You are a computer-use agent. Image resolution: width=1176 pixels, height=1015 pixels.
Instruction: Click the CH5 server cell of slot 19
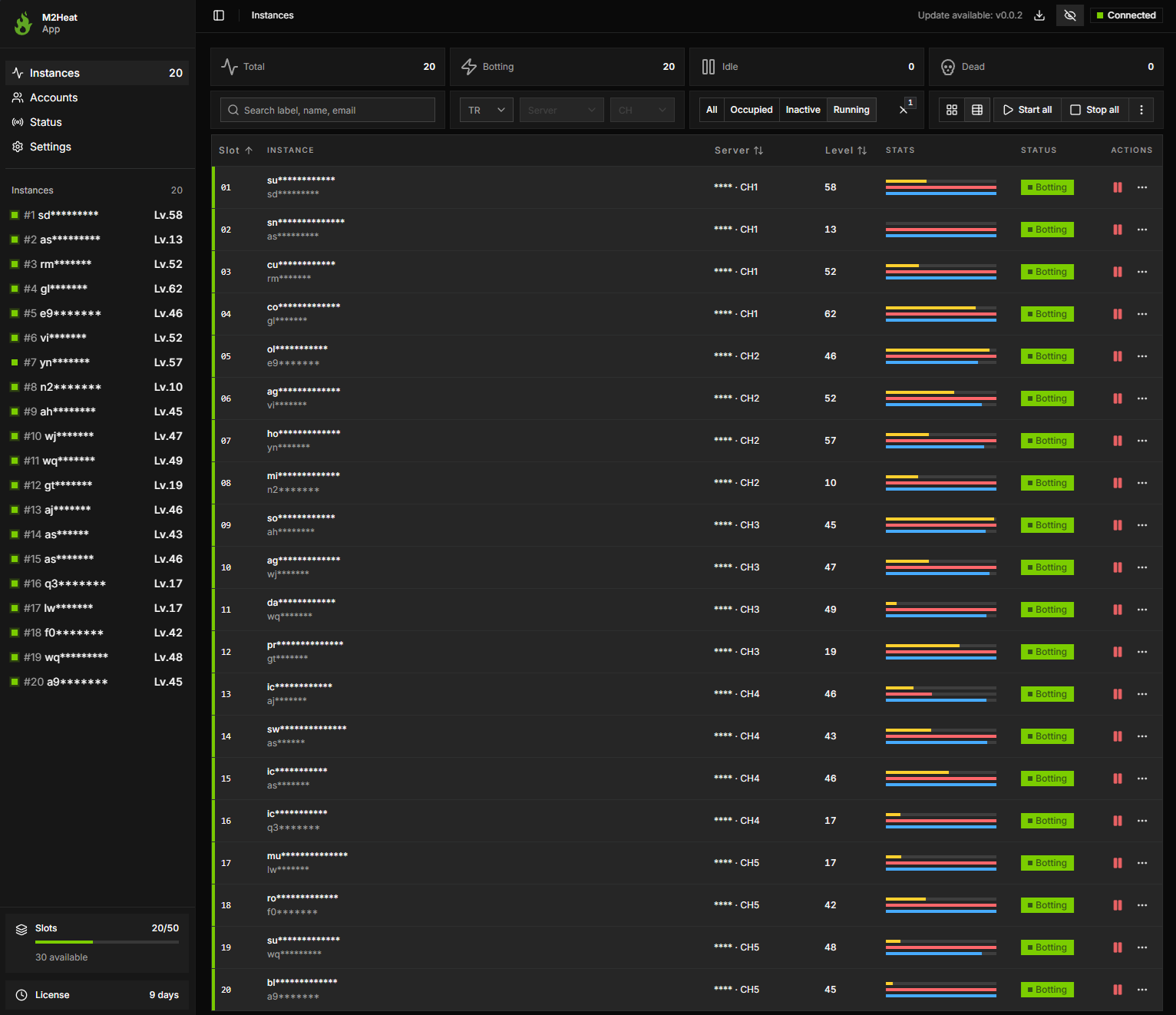736,947
